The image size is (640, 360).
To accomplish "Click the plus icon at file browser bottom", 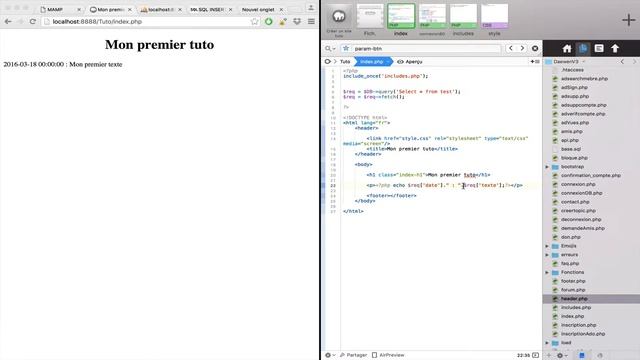I will 549,356.
